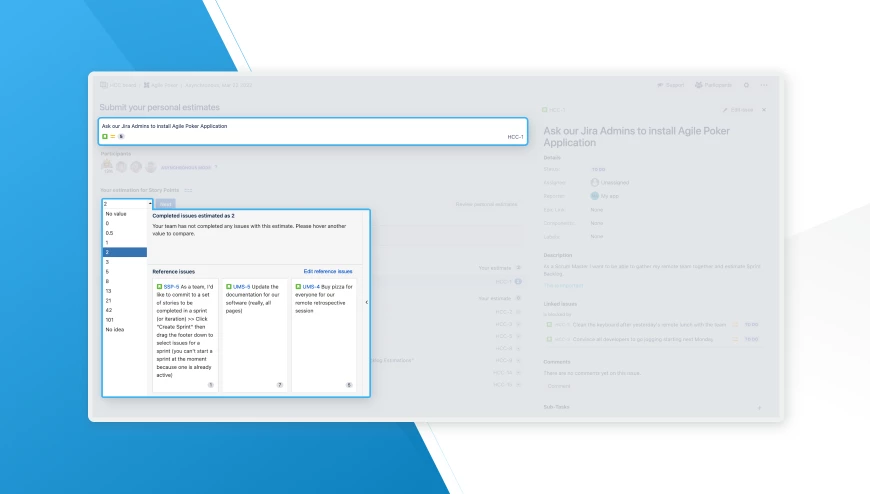This screenshot has width=870, height=494.
Task: Open the HCC-1 key on the highlighted issue card
Action: [x=515, y=137]
